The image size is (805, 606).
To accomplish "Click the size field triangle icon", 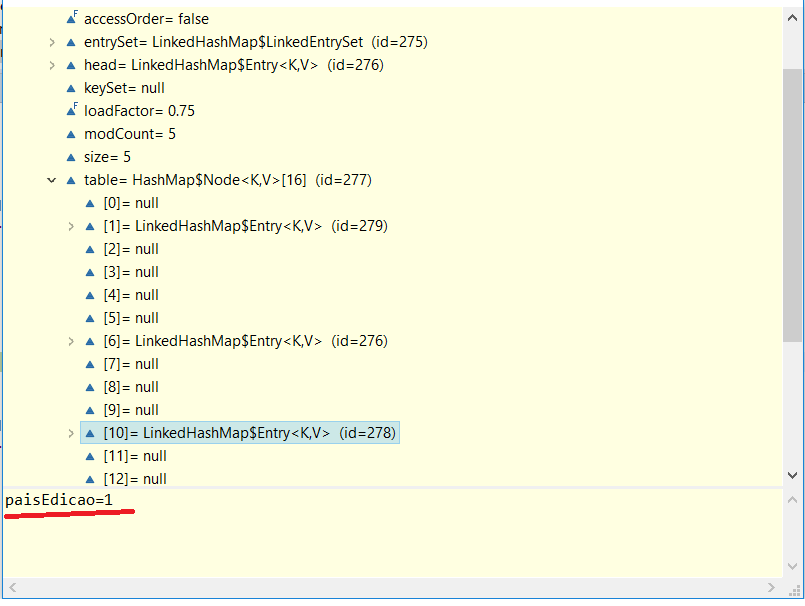I will [71, 158].
